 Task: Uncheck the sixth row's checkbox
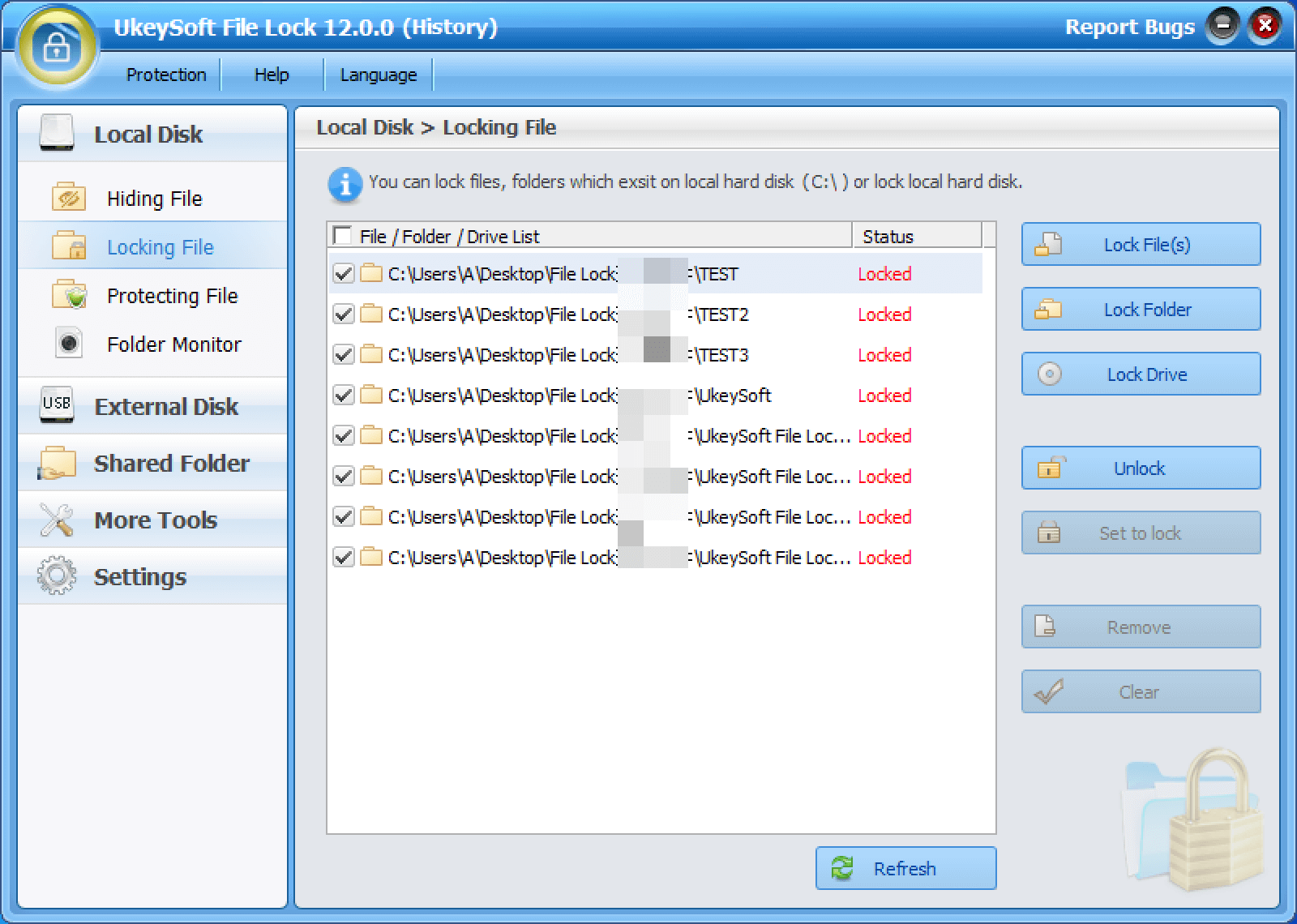click(344, 476)
